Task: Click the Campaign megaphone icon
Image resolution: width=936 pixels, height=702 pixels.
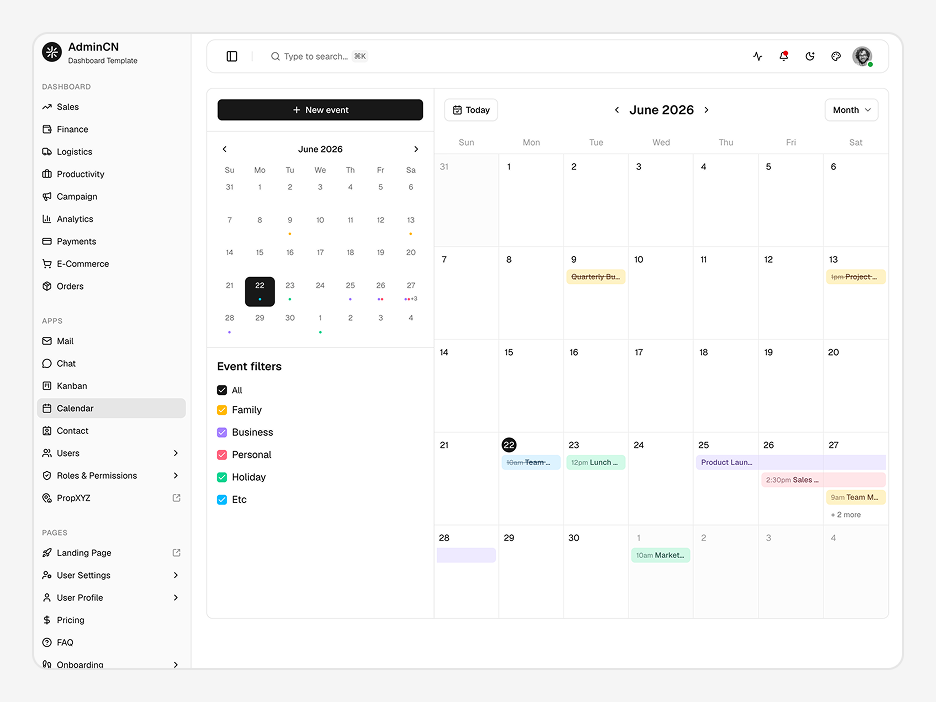Action: tap(47, 196)
